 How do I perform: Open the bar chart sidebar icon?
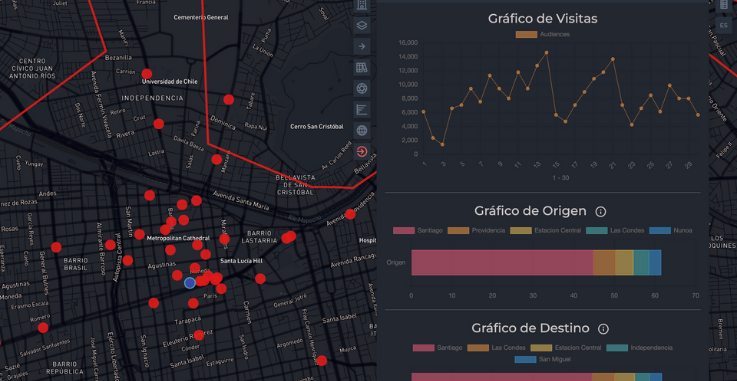(361, 110)
